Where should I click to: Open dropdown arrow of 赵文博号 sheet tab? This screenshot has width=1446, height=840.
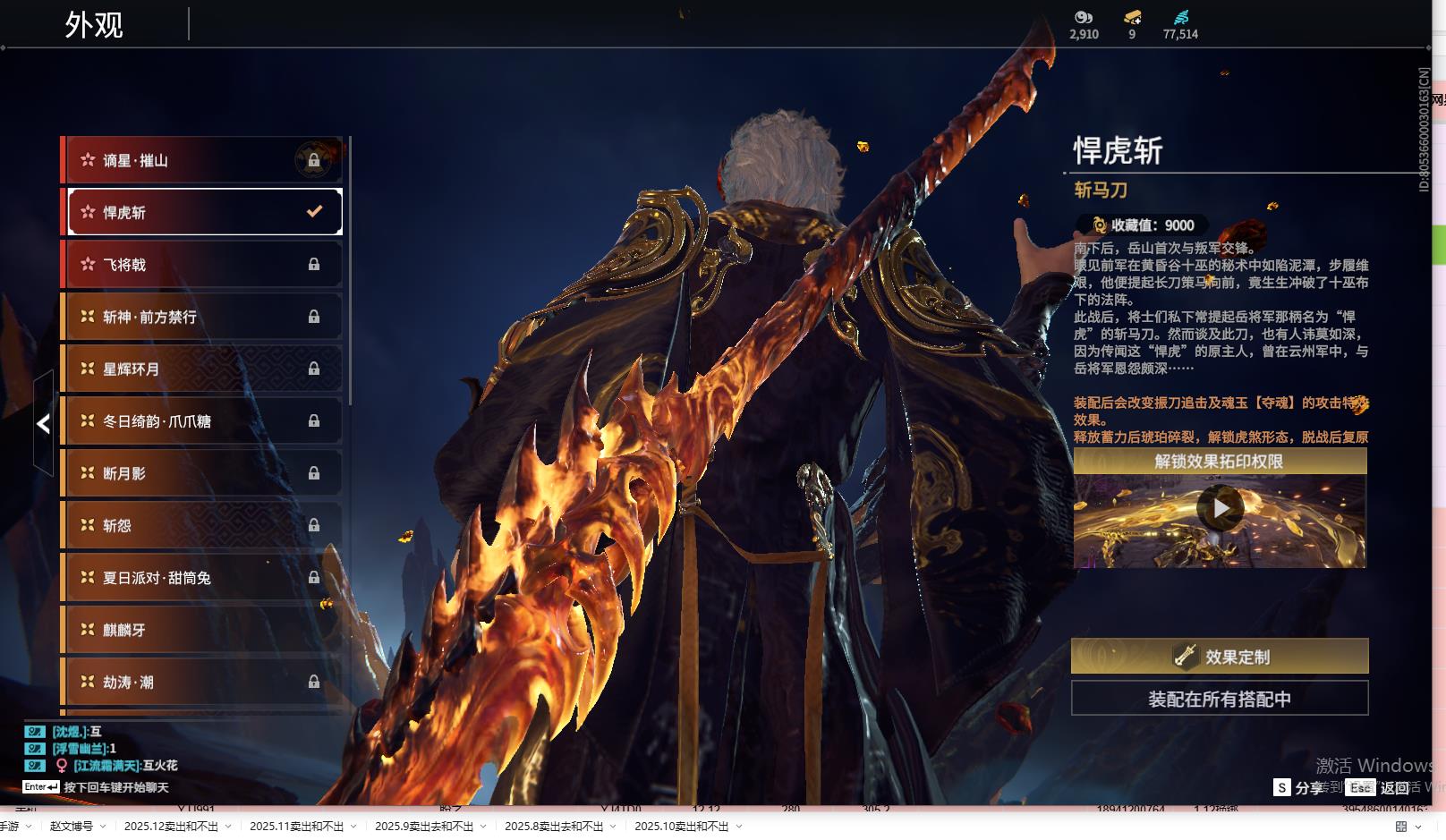click(x=103, y=827)
